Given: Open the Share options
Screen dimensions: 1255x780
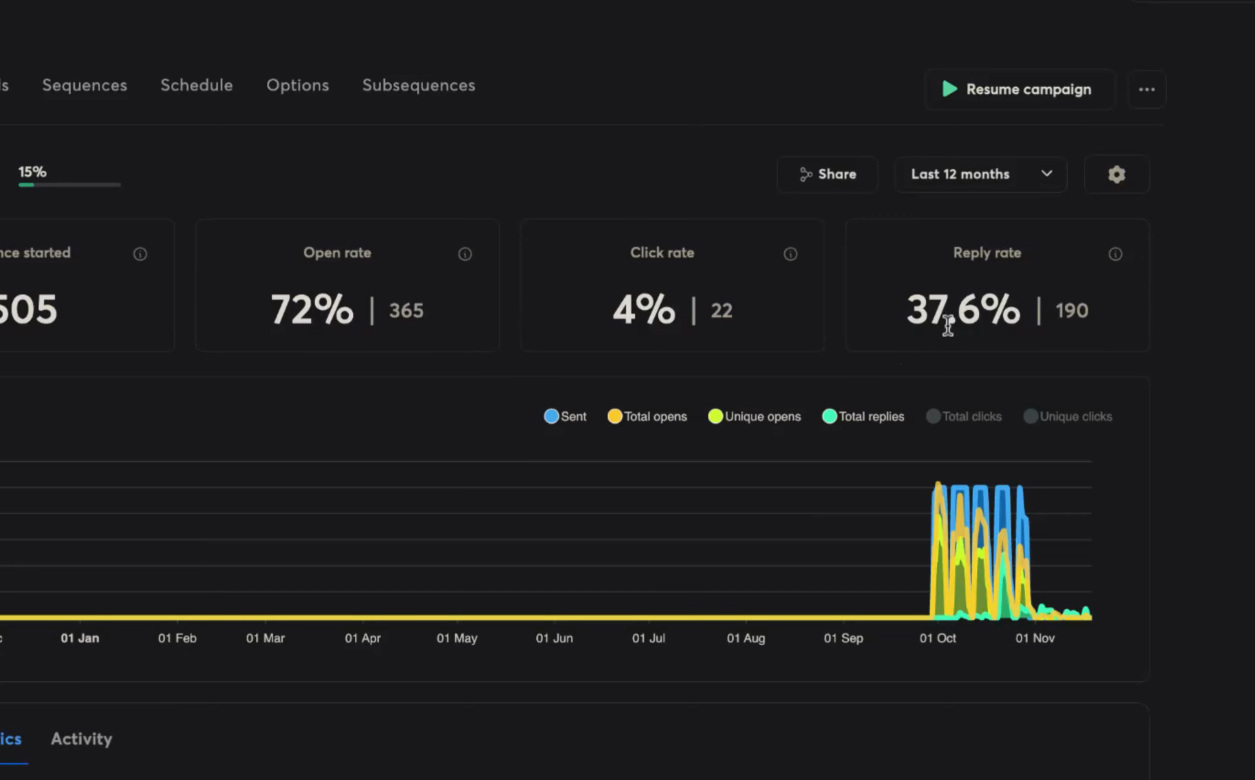Looking at the screenshot, I should pos(827,174).
